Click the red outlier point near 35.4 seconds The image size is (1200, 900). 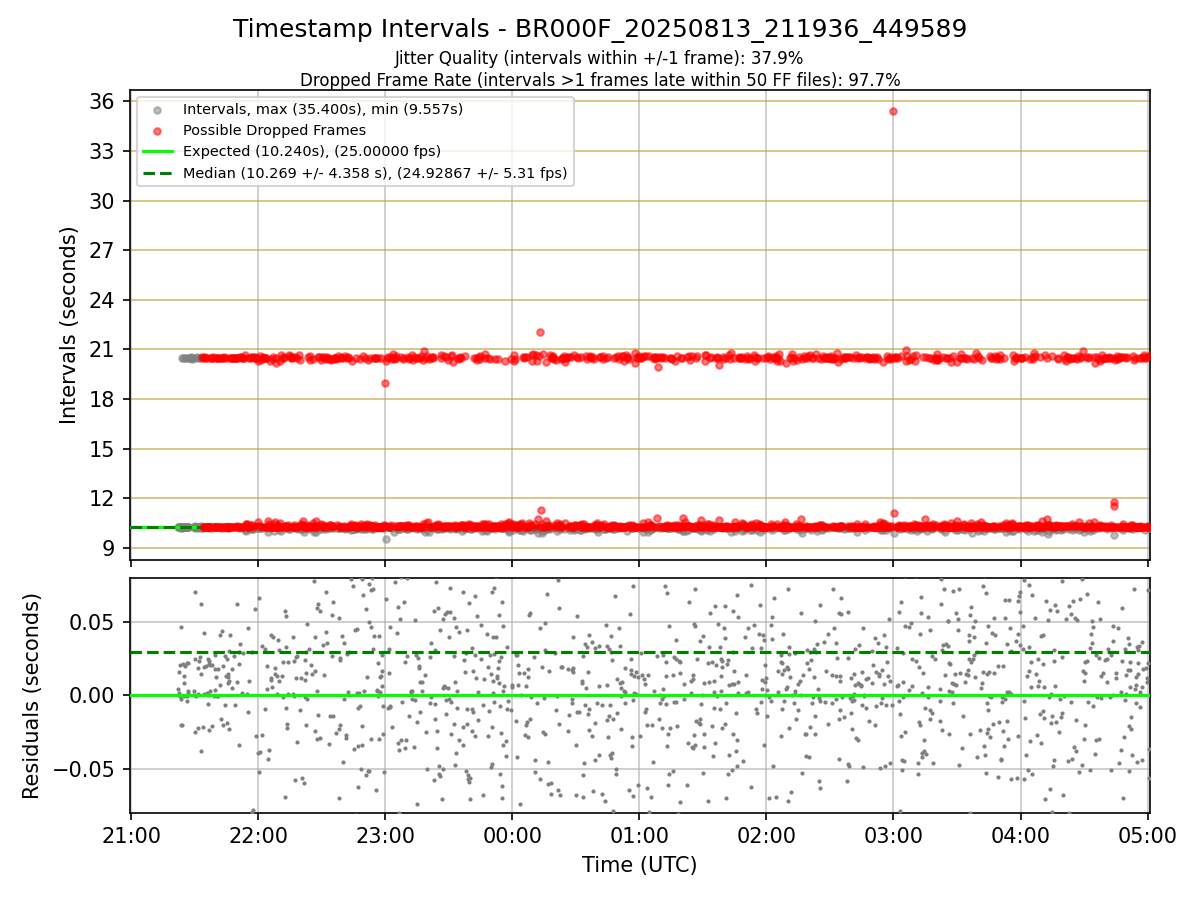[x=893, y=111]
